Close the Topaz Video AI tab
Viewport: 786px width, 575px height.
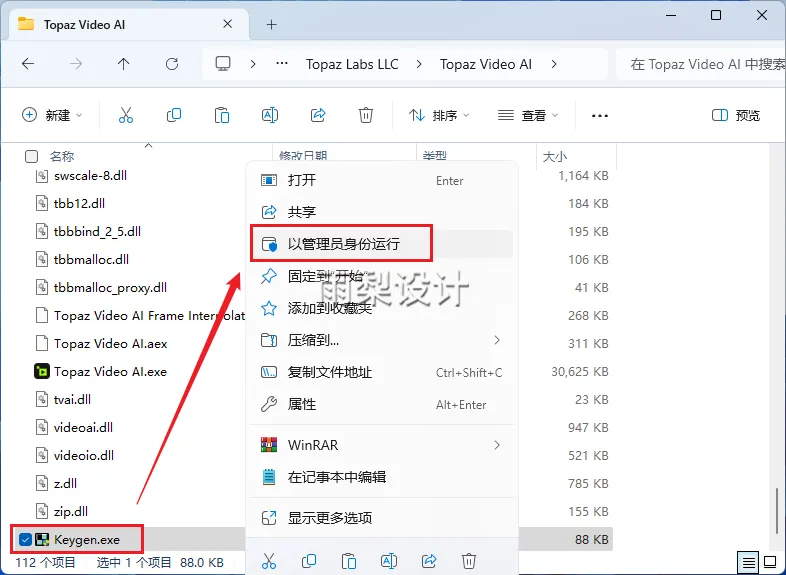point(228,24)
